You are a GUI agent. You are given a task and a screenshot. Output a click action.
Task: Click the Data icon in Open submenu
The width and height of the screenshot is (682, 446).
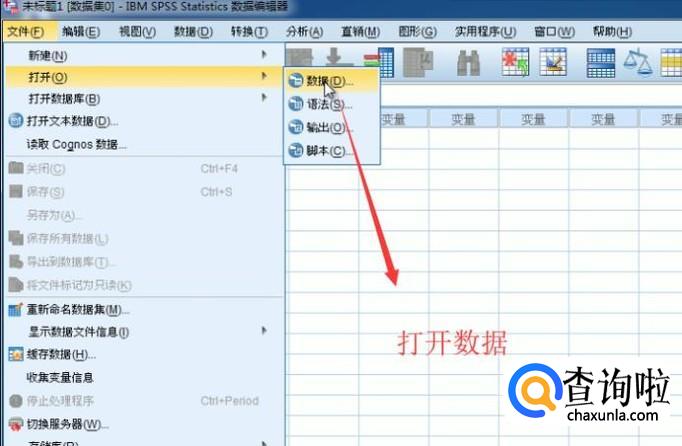click(296, 80)
